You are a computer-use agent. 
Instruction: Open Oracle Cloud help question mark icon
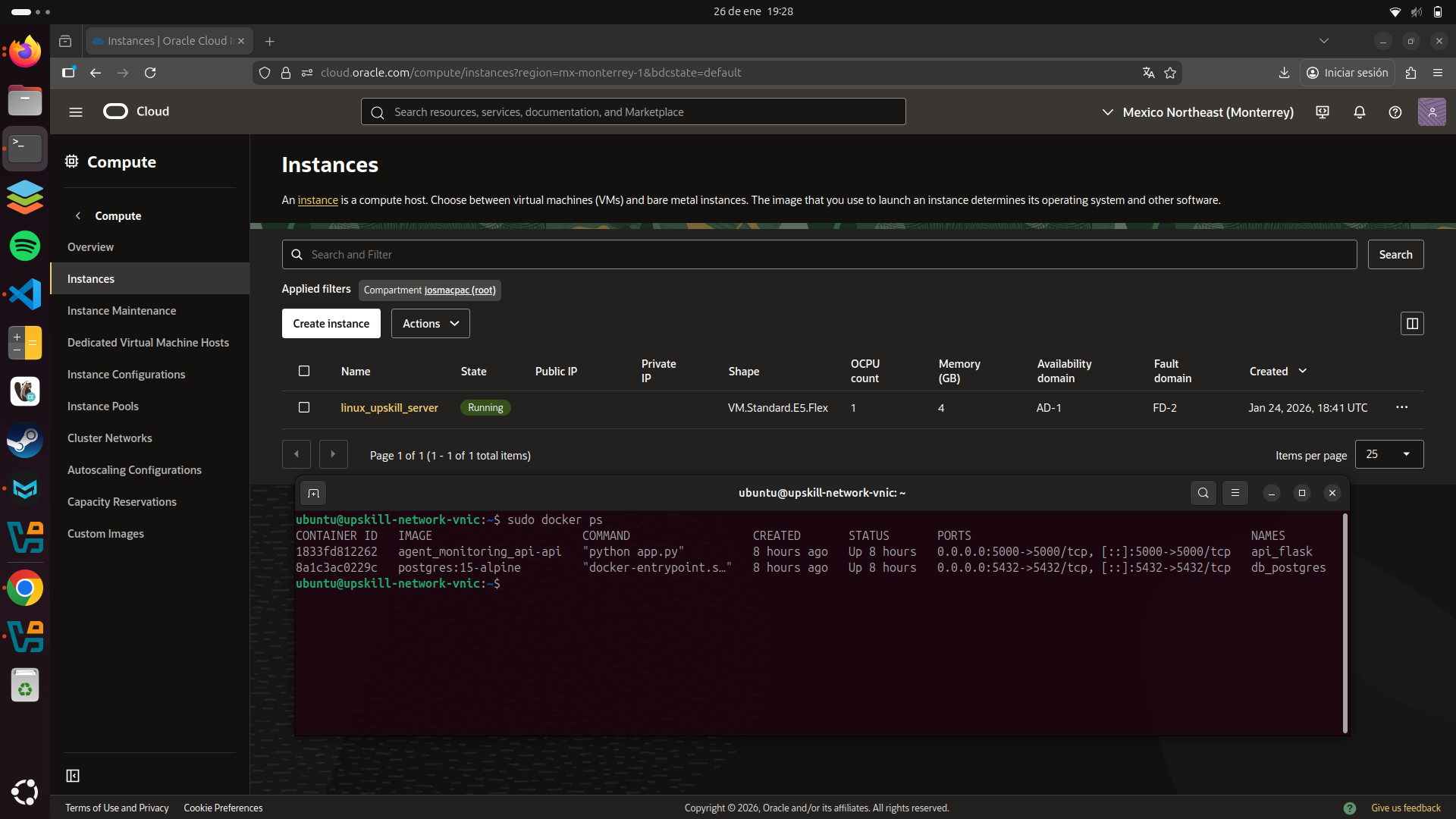(1395, 111)
